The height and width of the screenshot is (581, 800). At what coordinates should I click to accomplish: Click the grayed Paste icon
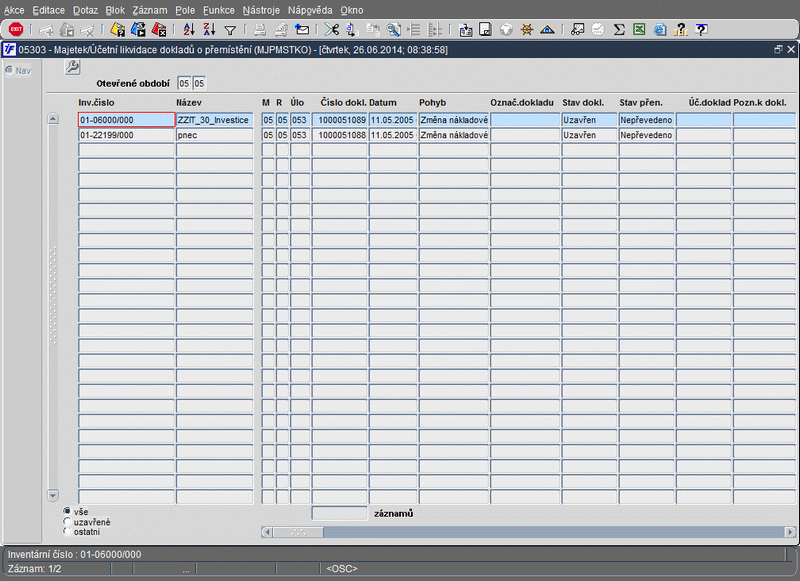pyautogui.click(x=373, y=30)
